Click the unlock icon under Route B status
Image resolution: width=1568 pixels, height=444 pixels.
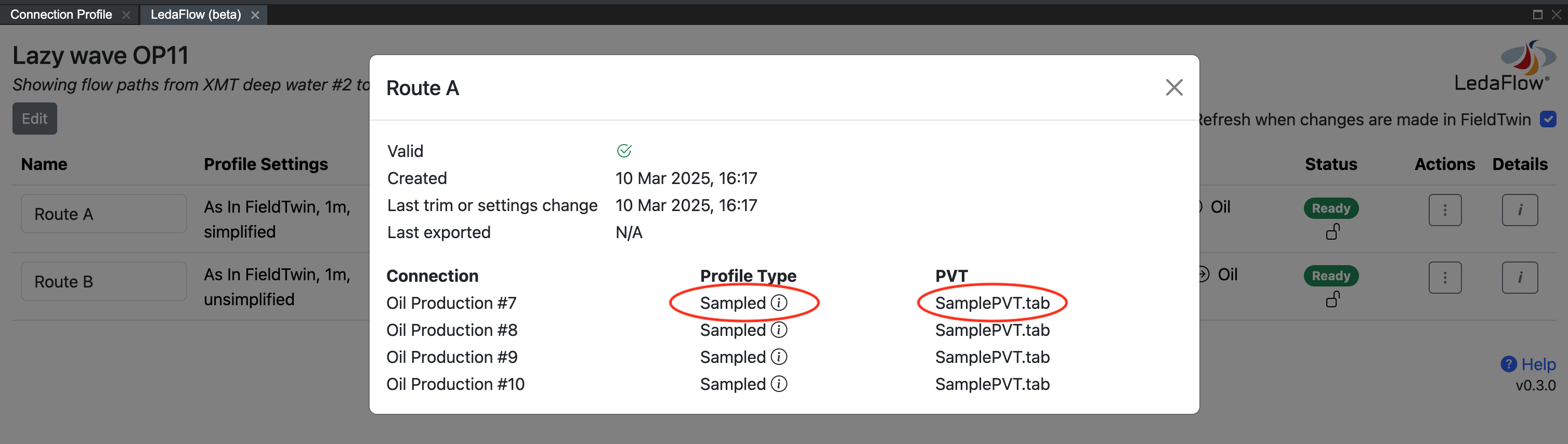pyautogui.click(x=1332, y=299)
